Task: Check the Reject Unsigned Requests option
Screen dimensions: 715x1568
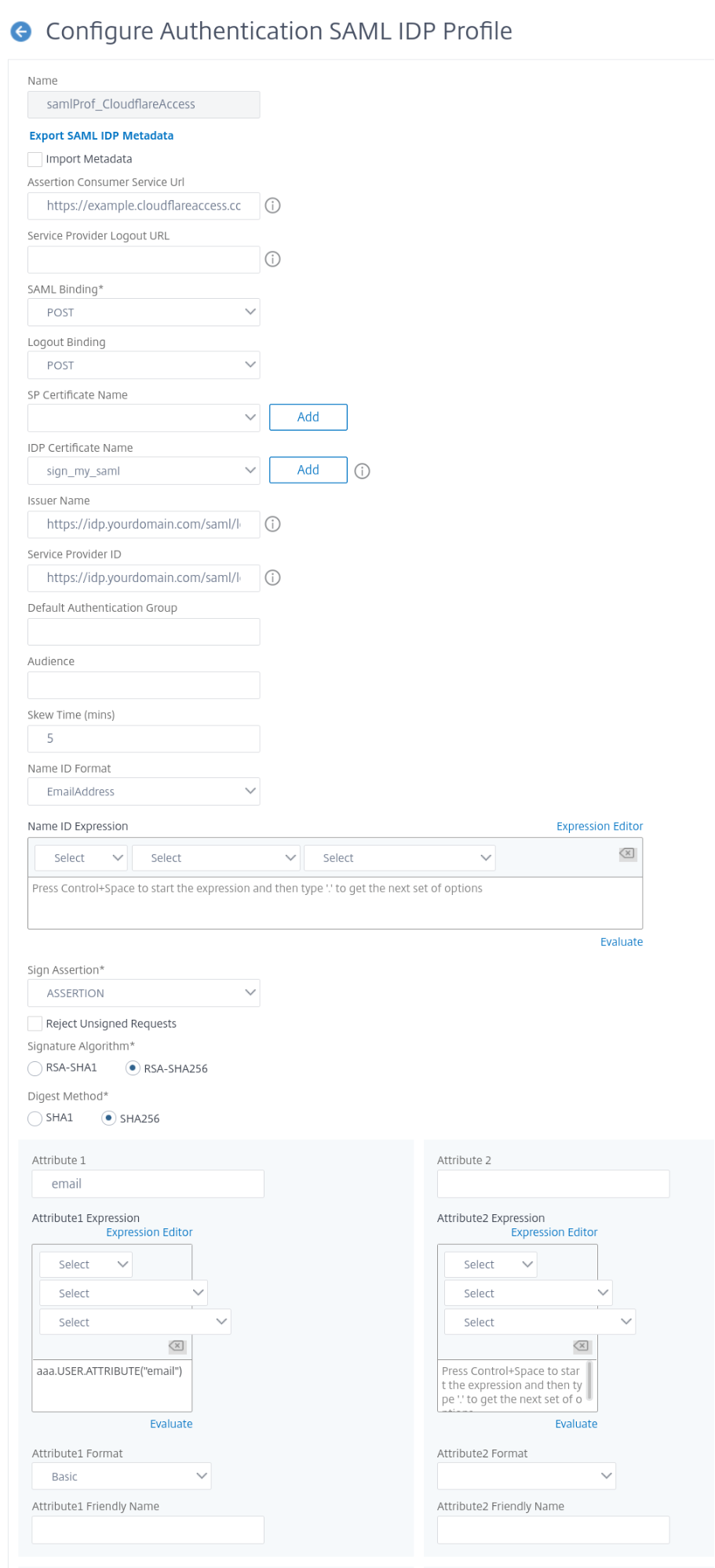Action: [x=35, y=1023]
